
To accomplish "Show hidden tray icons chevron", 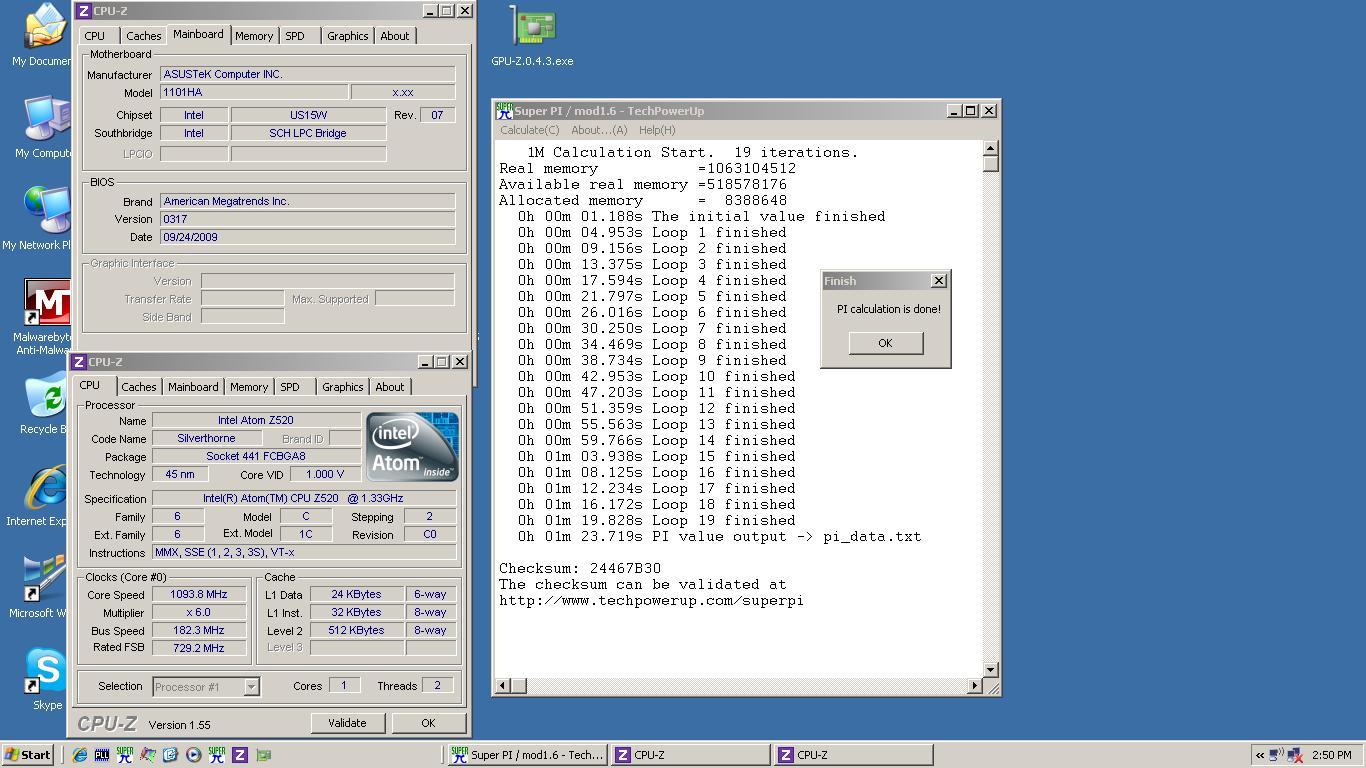I will point(1260,755).
